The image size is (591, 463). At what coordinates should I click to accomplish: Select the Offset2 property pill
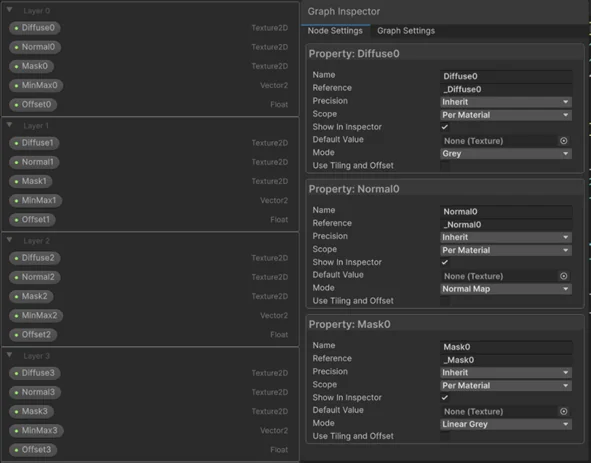coord(33,334)
